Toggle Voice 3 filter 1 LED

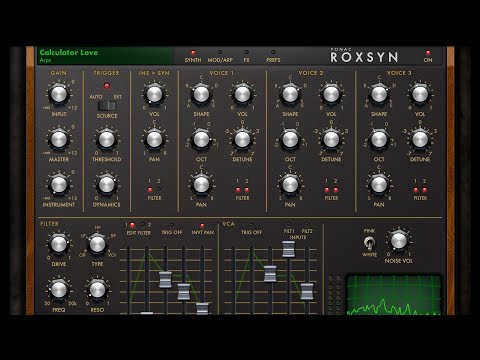pyautogui.click(x=416, y=190)
